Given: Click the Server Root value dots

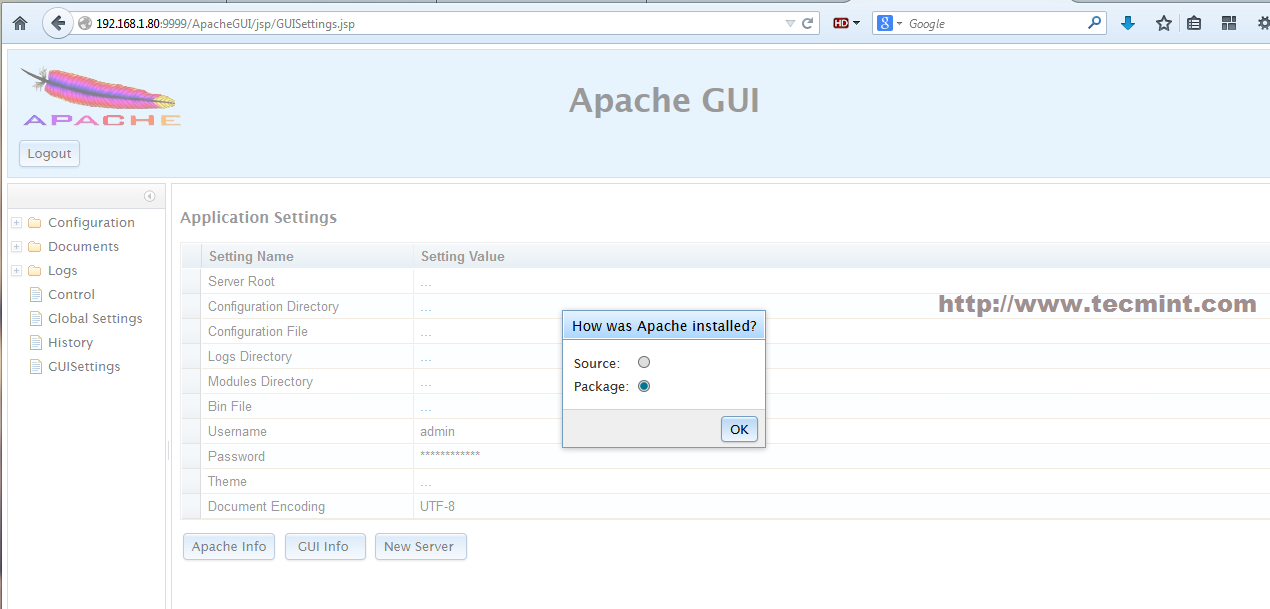Looking at the screenshot, I should (x=426, y=283).
